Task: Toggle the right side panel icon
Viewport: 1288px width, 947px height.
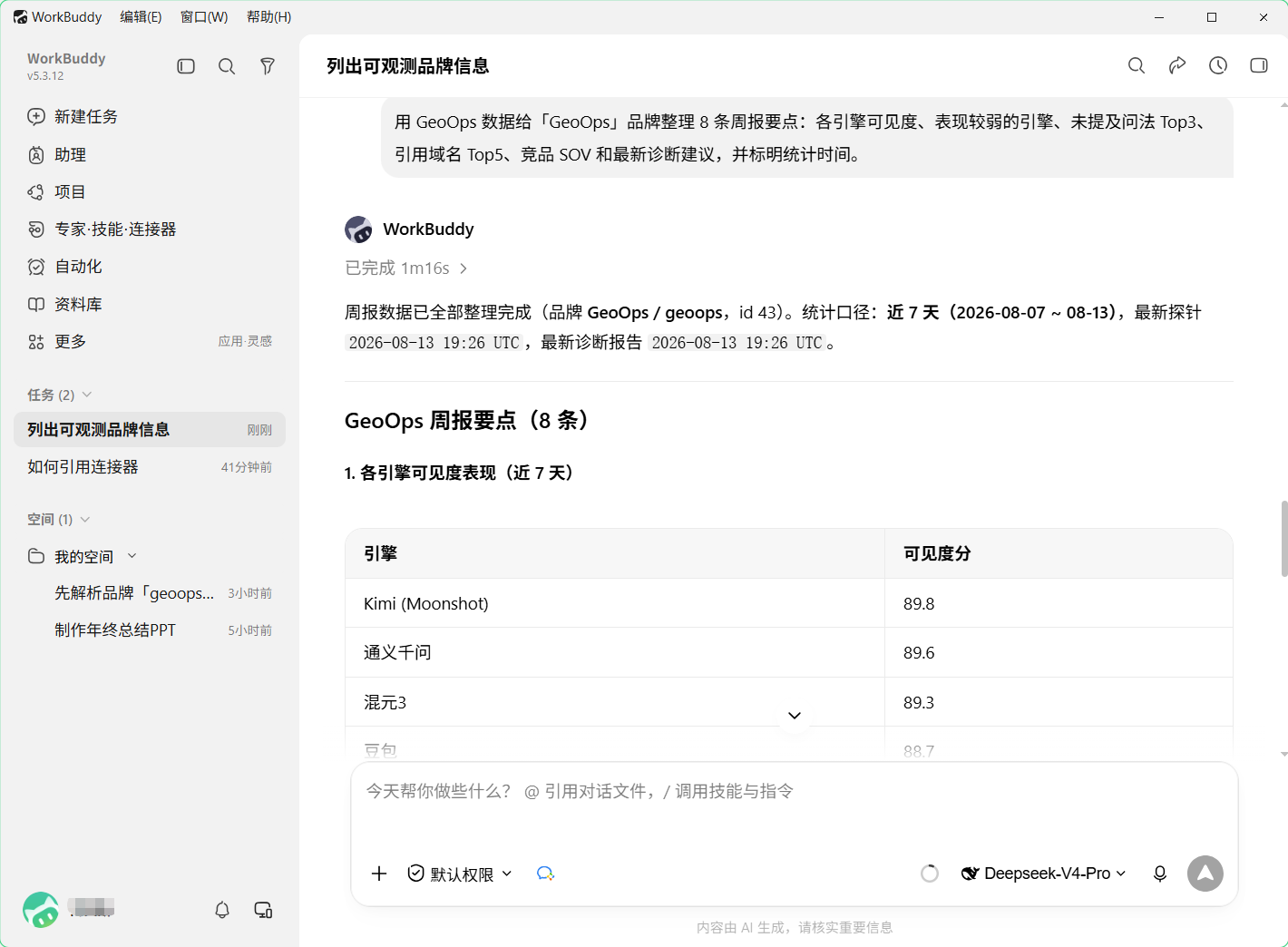Action: pyautogui.click(x=1259, y=65)
